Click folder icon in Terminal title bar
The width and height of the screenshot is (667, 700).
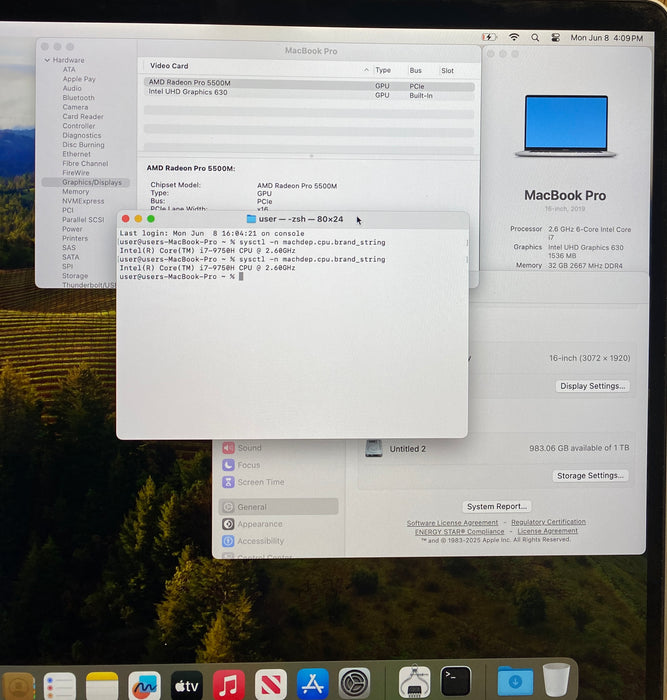click(x=251, y=219)
